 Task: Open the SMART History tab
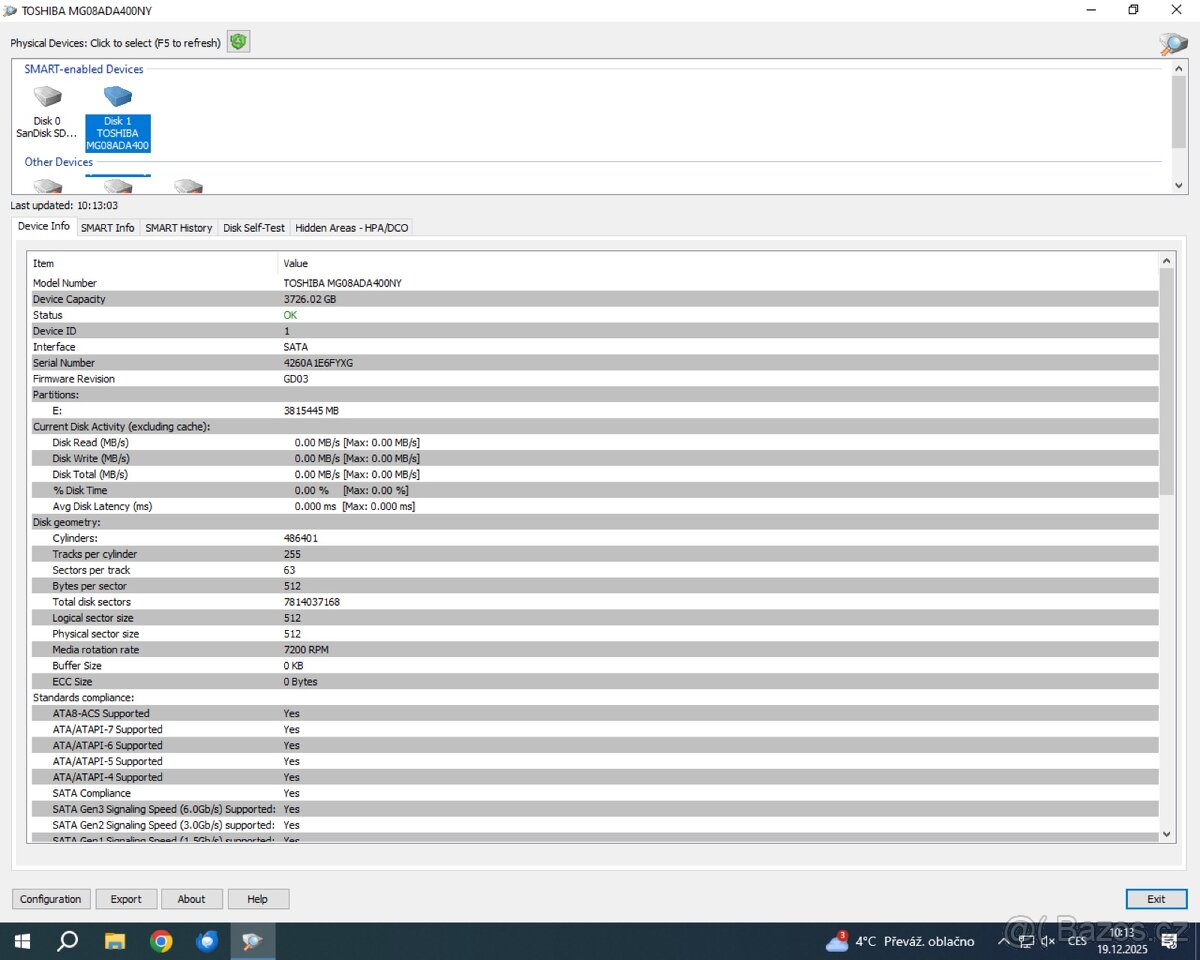[x=179, y=228]
